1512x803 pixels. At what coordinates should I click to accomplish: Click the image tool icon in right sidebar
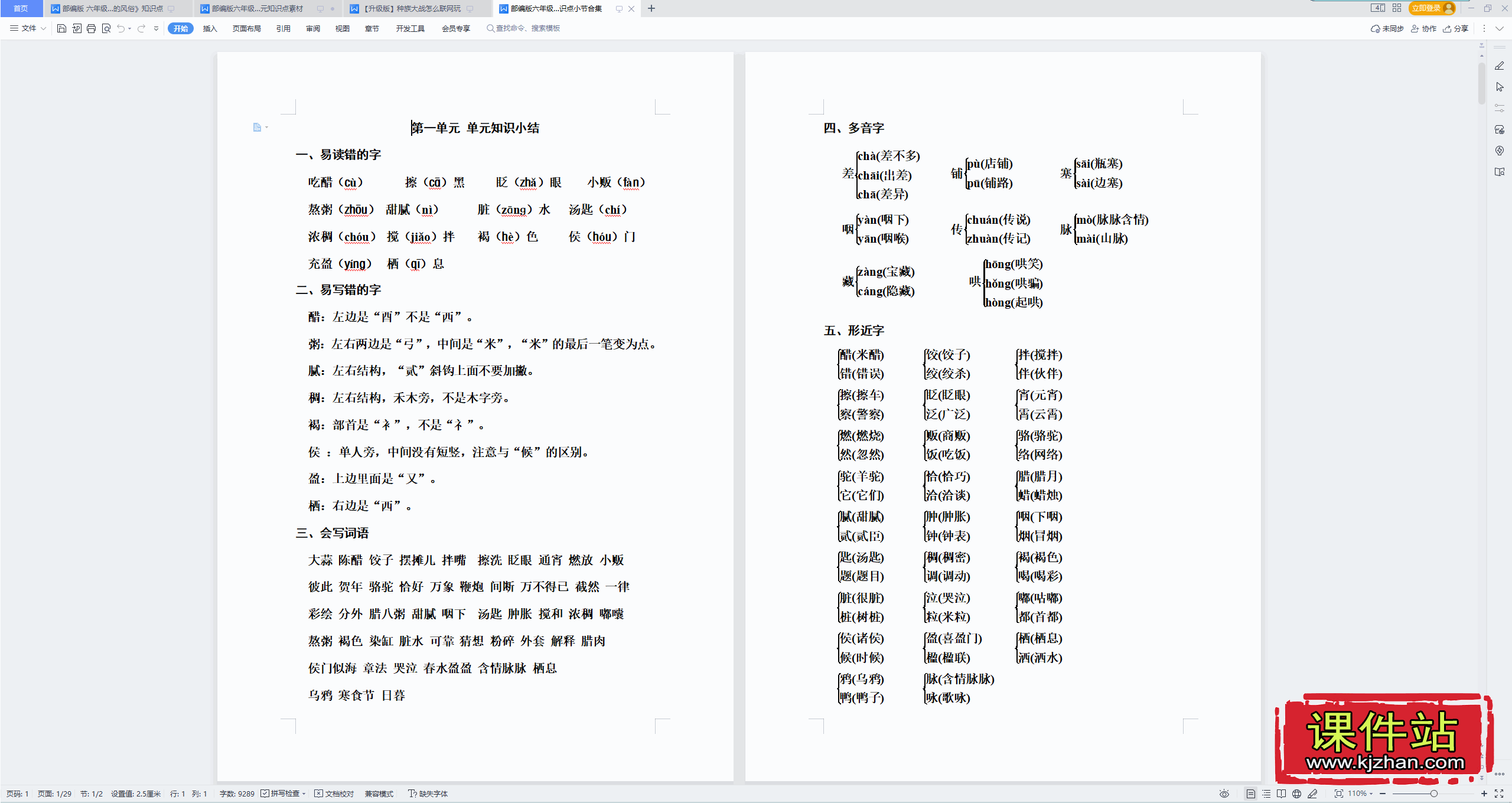[x=1500, y=129]
